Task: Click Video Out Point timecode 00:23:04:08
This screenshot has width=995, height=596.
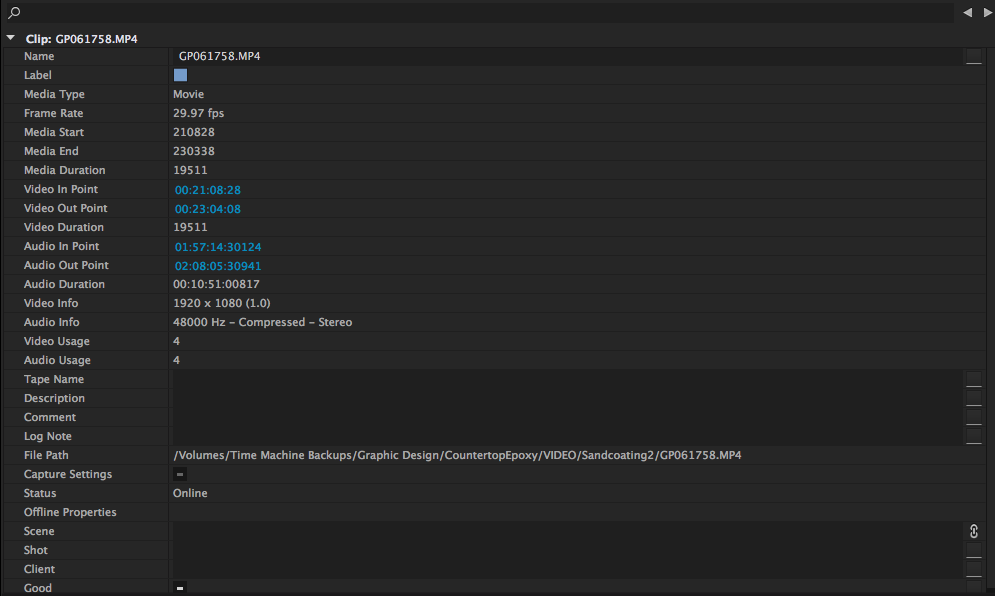Action: pyautogui.click(x=208, y=209)
